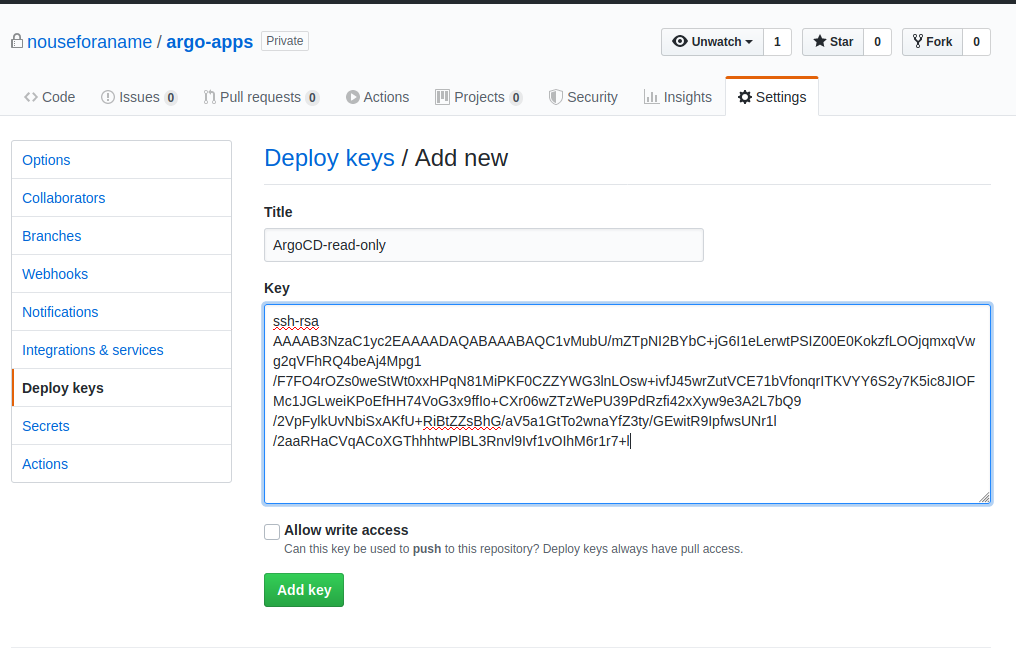The height and width of the screenshot is (652, 1016).
Task: Switch to the Projects tab
Action: [x=479, y=97]
